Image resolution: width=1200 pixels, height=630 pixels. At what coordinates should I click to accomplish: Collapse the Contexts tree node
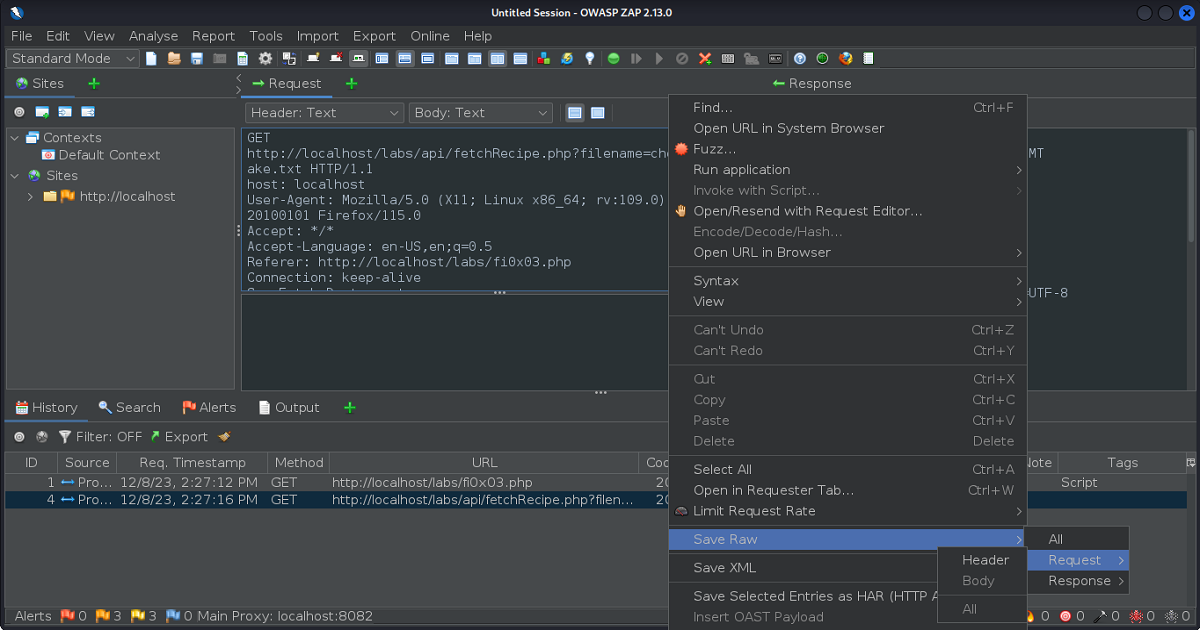coord(15,138)
